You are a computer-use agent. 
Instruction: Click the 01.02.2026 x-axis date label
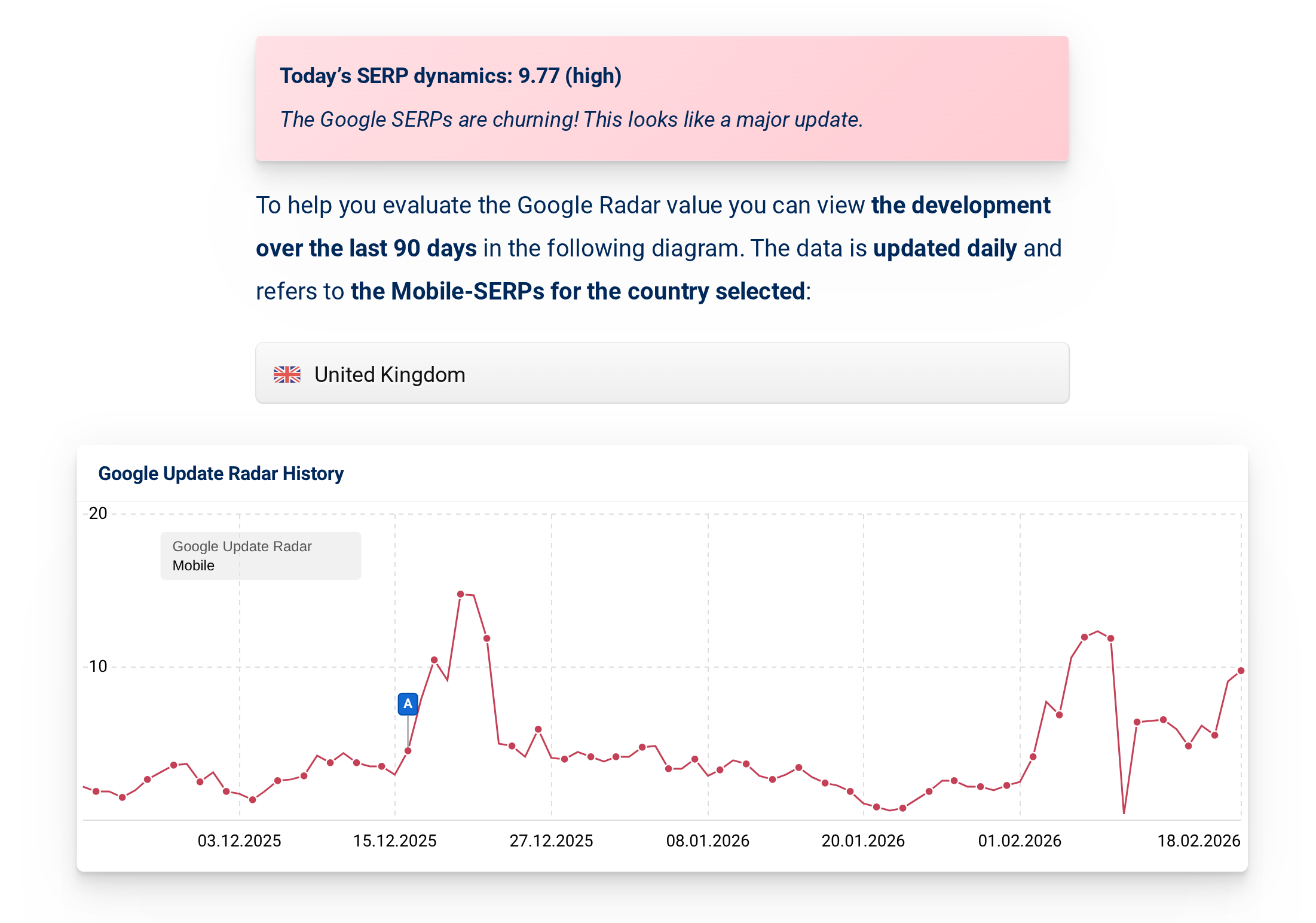point(1020,841)
